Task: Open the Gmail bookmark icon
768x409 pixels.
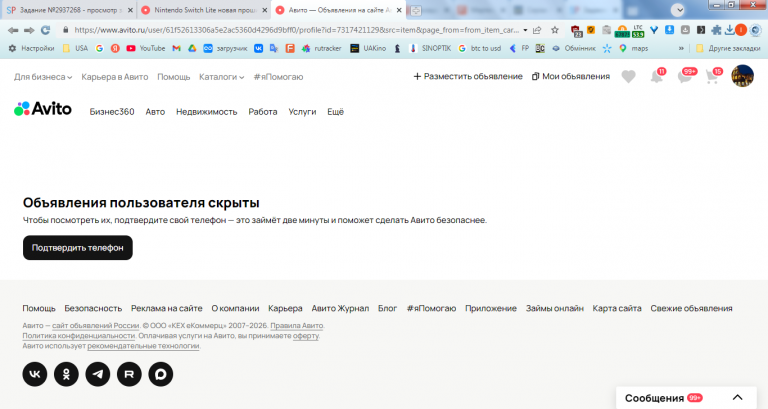Action: (176, 48)
